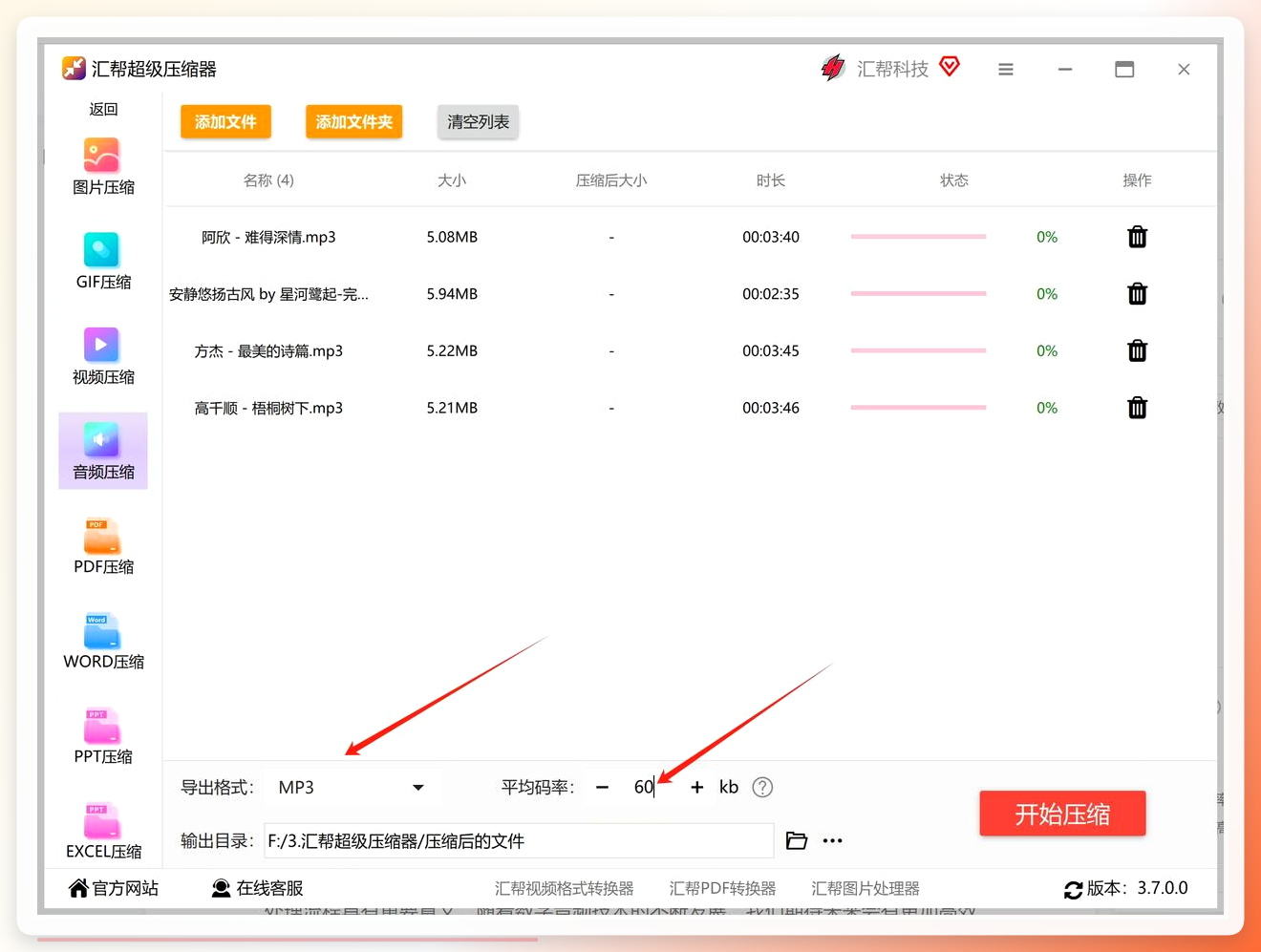Select the file 方杰 - 最美的诗篇.mp3
The height and width of the screenshot is (952, 1261).
(268, 351)
